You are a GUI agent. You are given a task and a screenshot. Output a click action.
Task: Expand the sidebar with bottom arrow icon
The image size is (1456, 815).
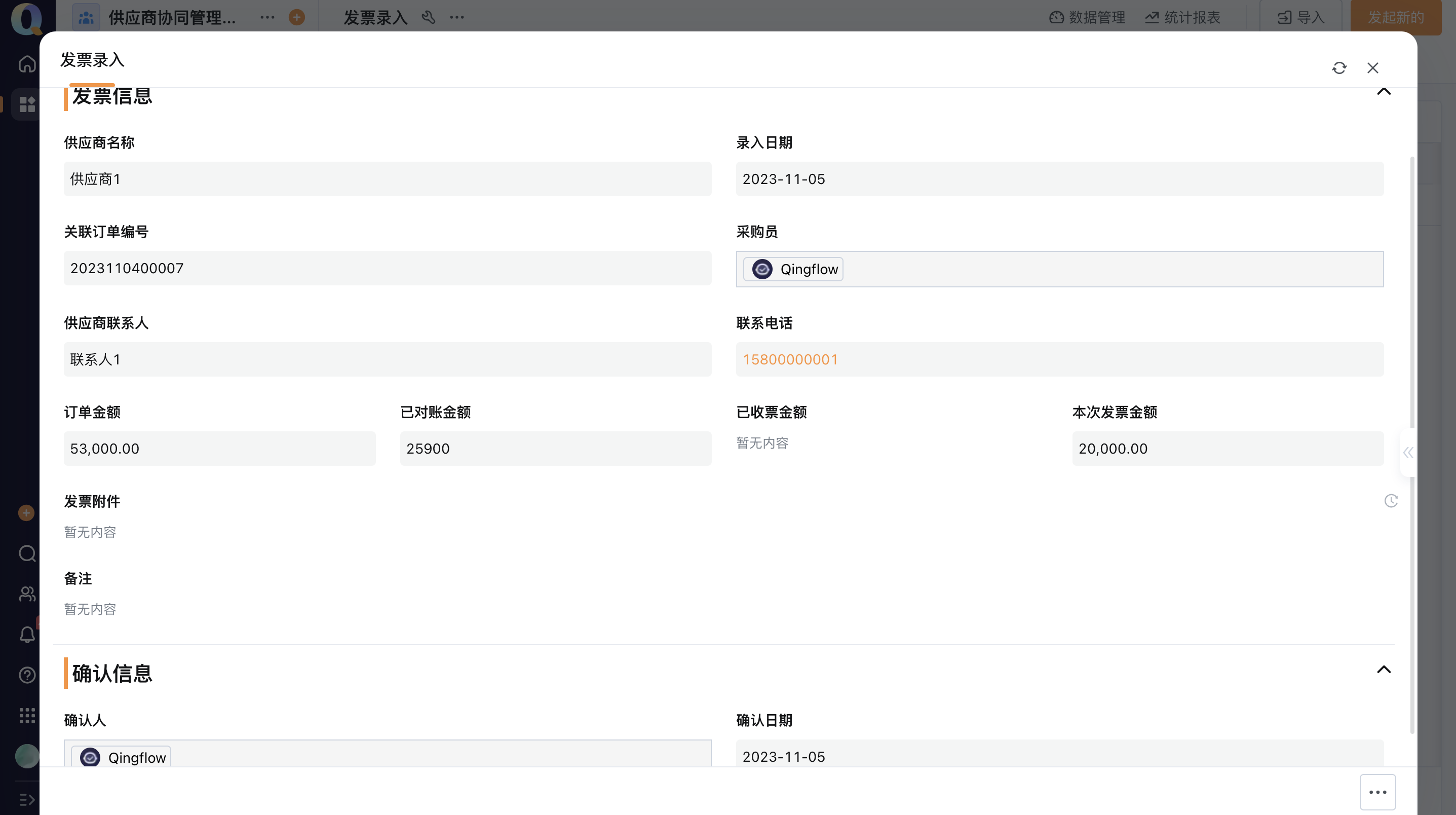pos(27,800)
